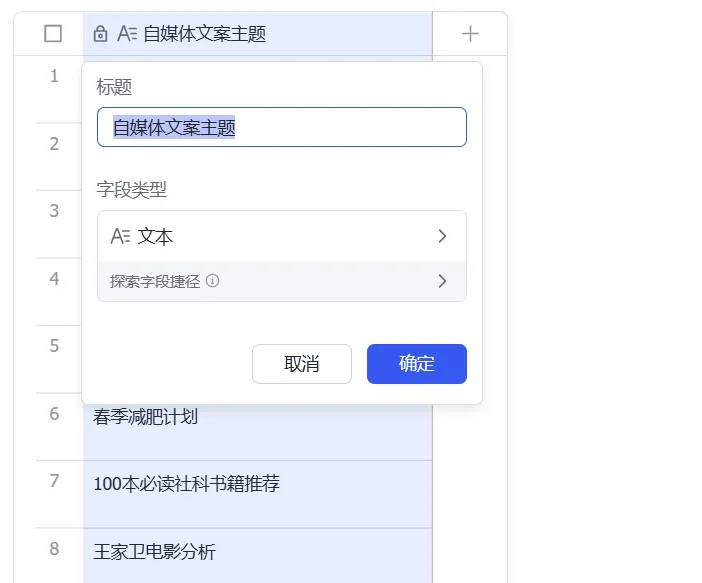Cancel with the 取消 button

[x=302, y=364]
